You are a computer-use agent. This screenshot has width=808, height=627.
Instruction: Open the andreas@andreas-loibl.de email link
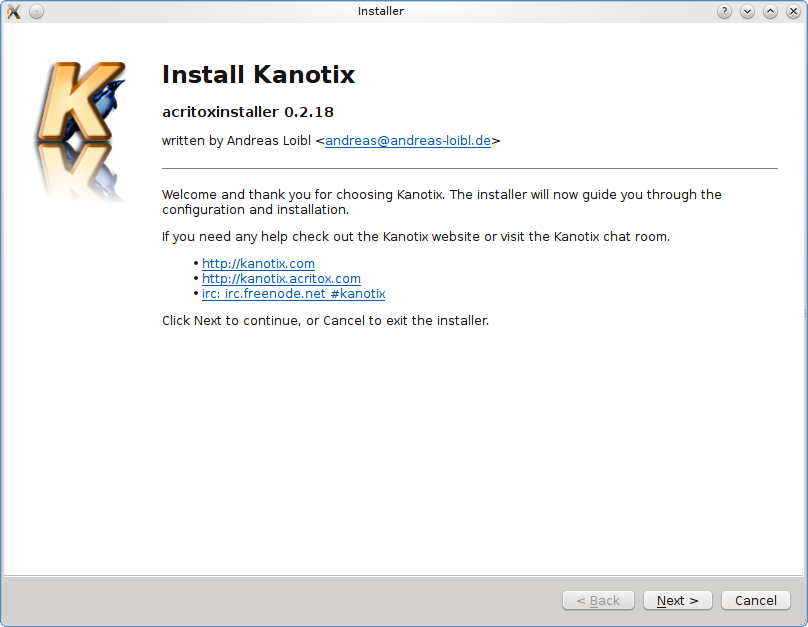408,141
